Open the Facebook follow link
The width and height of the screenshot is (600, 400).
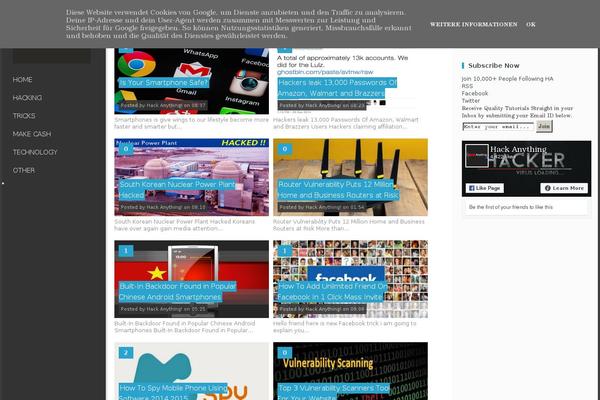click(474, 93)
